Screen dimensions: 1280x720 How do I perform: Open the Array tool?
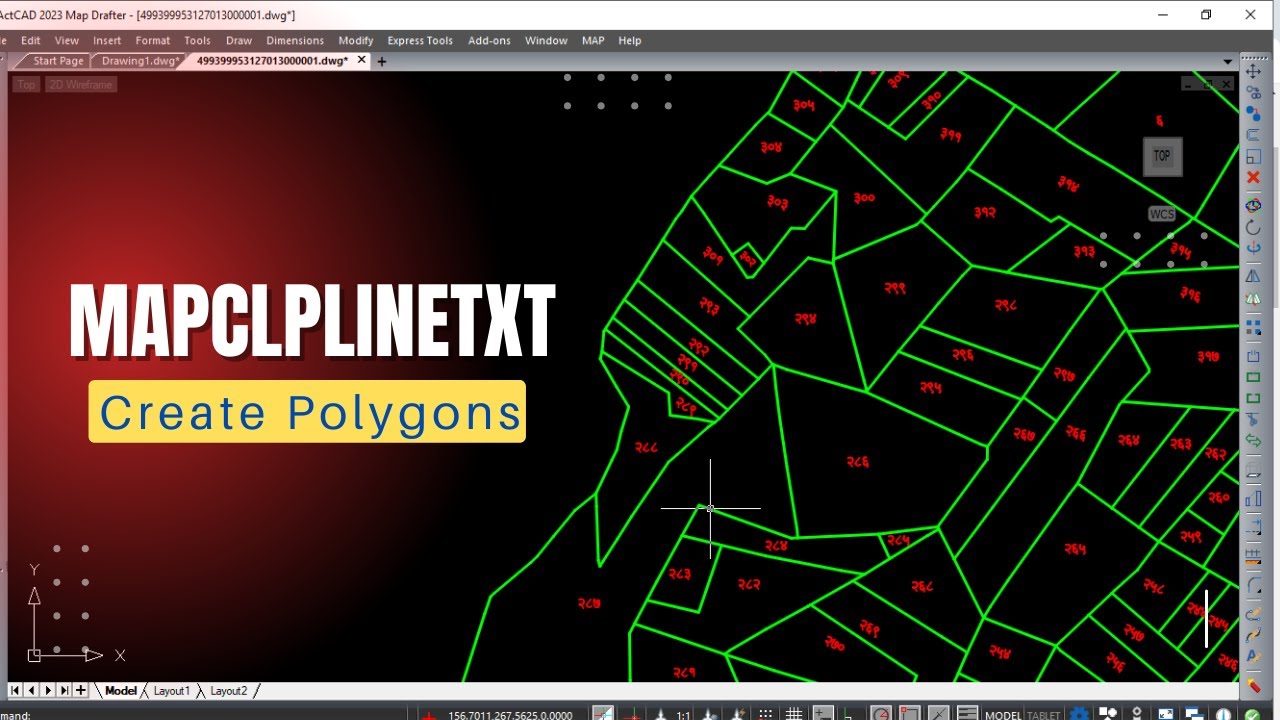coord(1253,327)
